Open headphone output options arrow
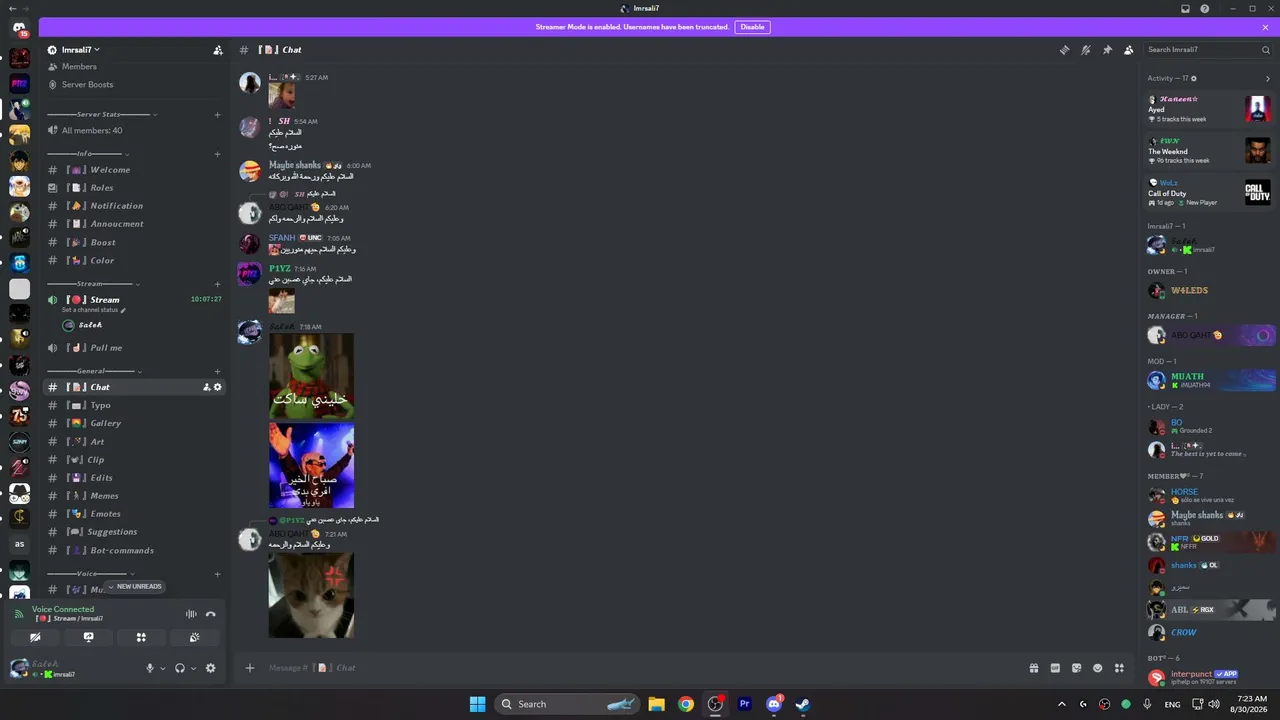 click(x=192, y=668)
